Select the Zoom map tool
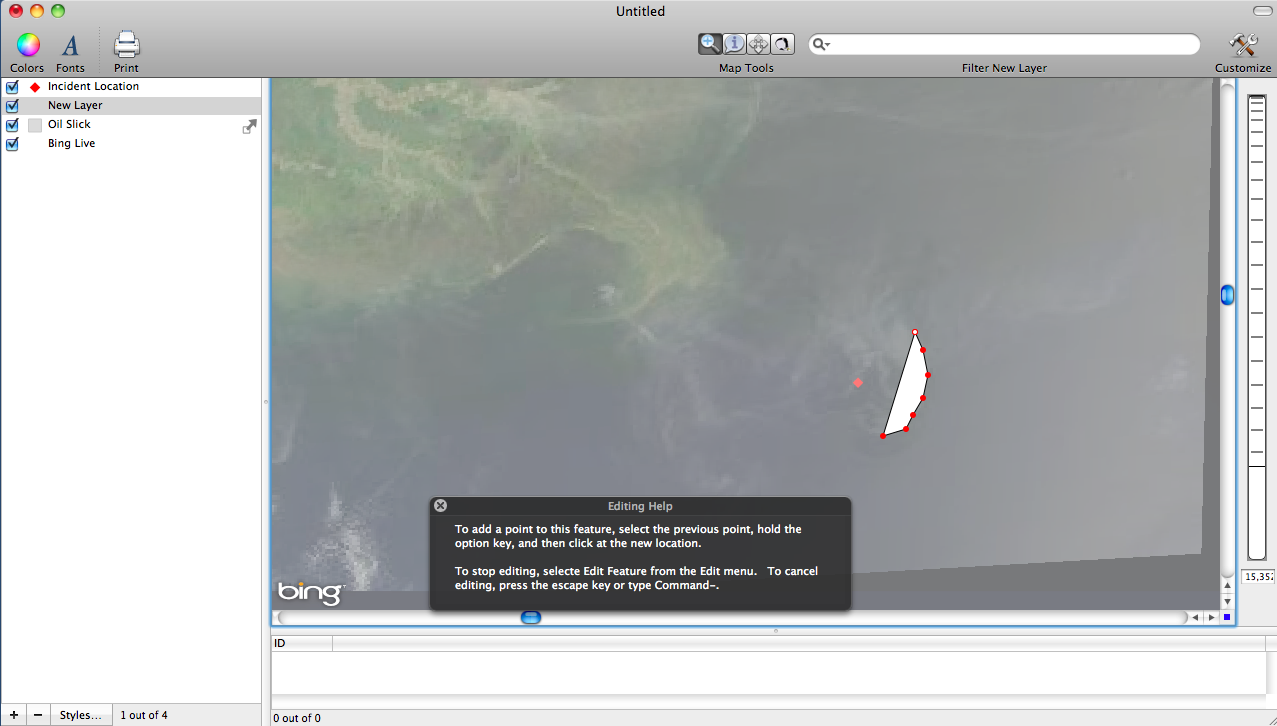 710,44
